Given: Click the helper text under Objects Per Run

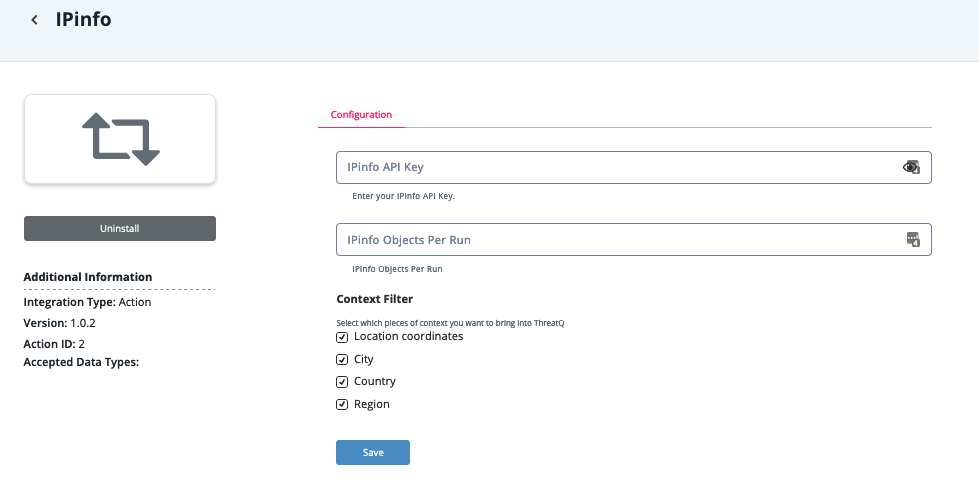Looking at the screenshot, I should click(x=397, y=269).
